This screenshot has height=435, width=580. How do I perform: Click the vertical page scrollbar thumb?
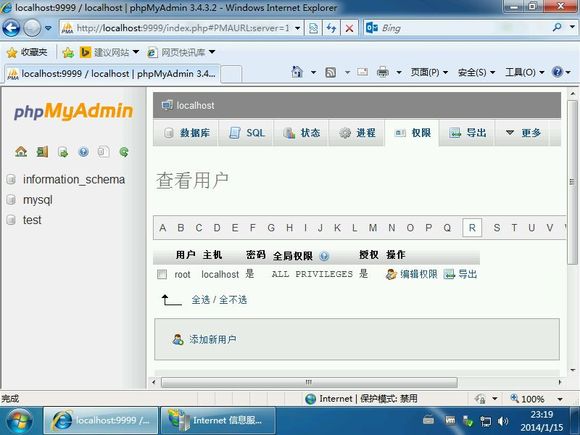coord(572,181)
